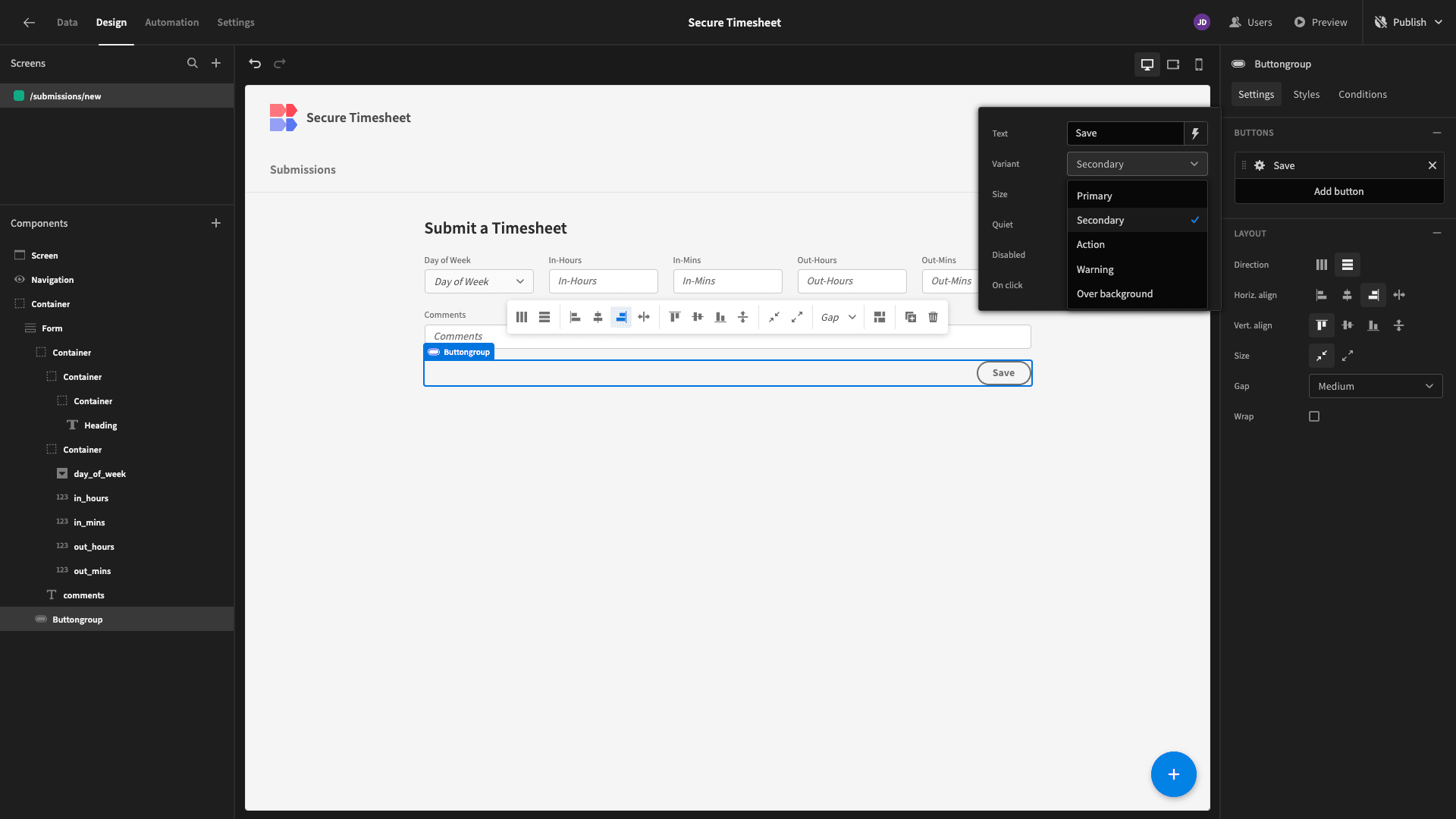Screen dimensions: 1456x819
Task: Open the Conditions tab
Action: [1362, 94]
